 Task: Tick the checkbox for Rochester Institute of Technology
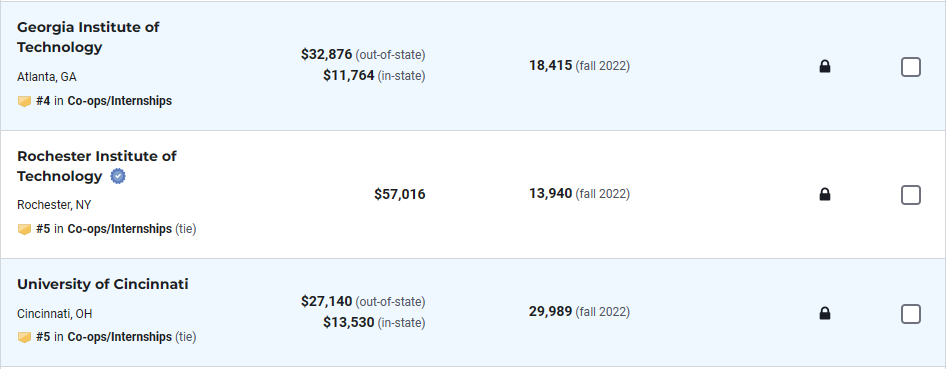(x=910, y=195)
